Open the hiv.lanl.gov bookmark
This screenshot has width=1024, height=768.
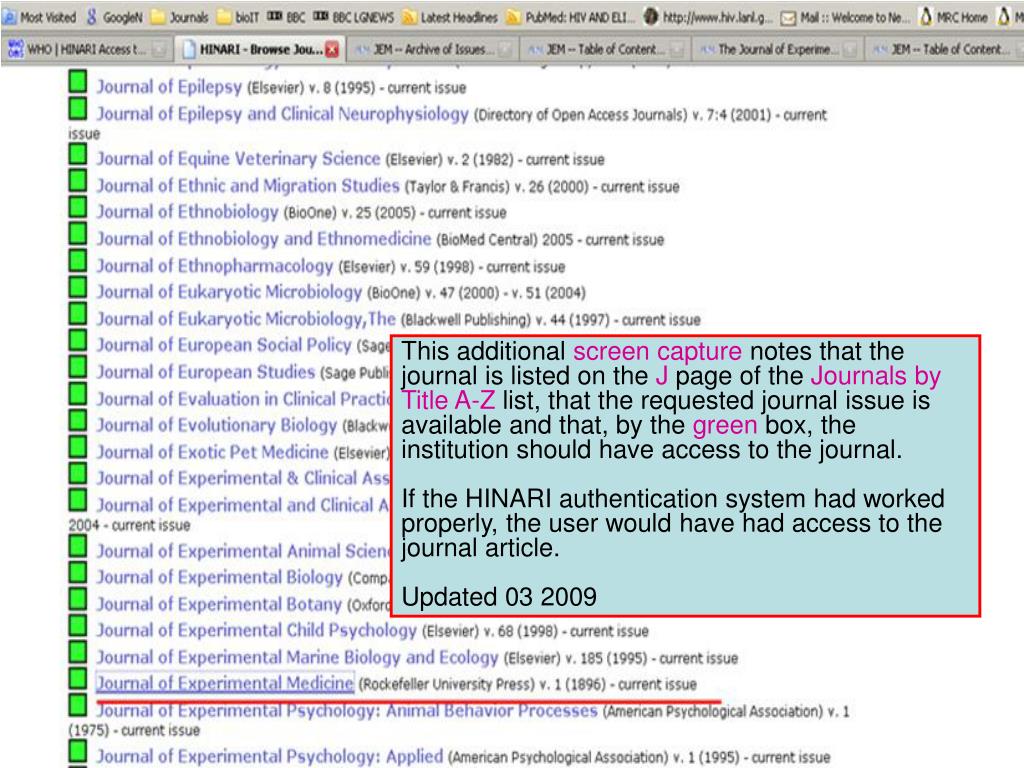tap(709, 17)
